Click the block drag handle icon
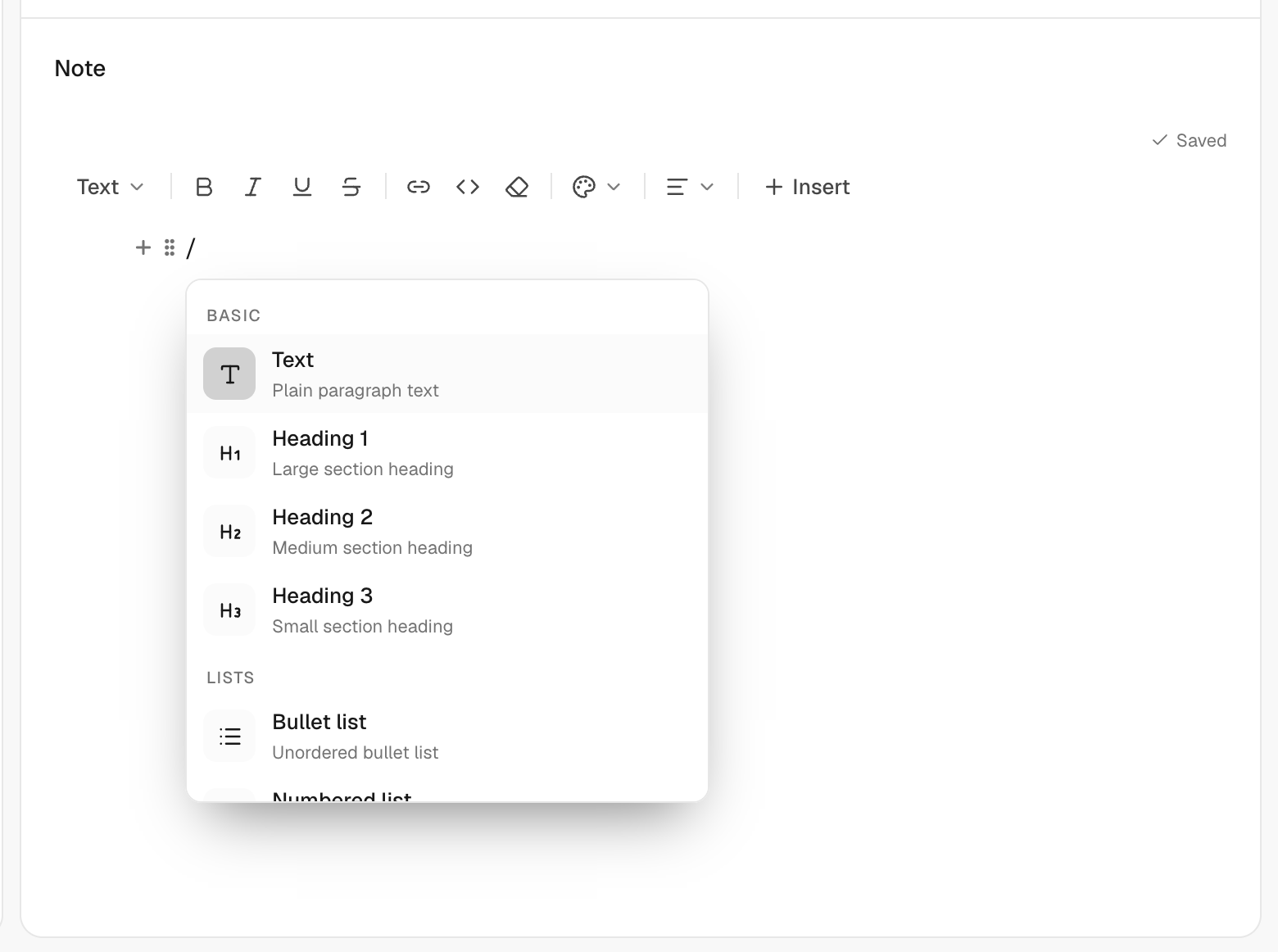The image size is (1278, 952). pos(170,247)
